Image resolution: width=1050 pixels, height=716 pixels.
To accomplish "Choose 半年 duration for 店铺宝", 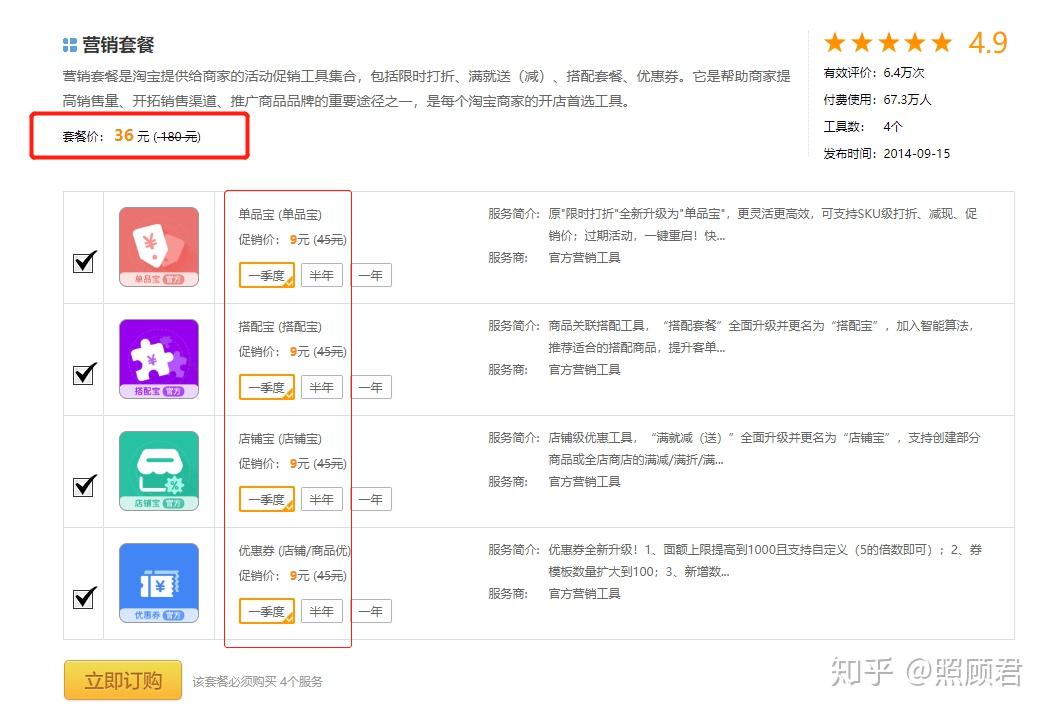I will point(322,499).
